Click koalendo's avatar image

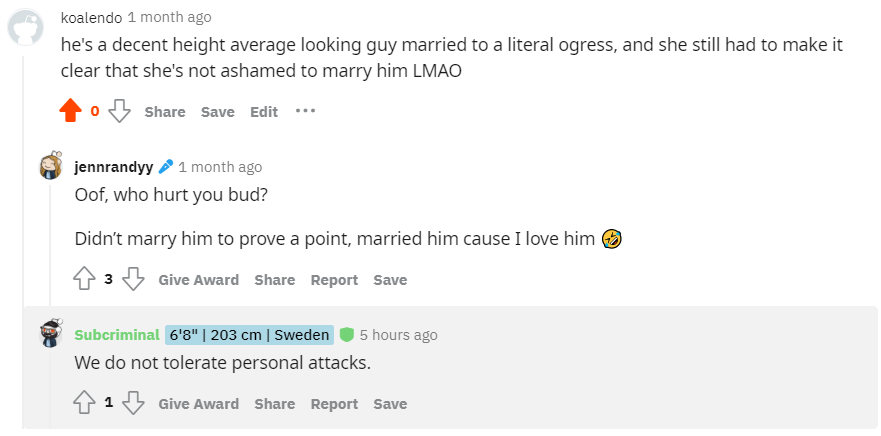click(26, 27)
